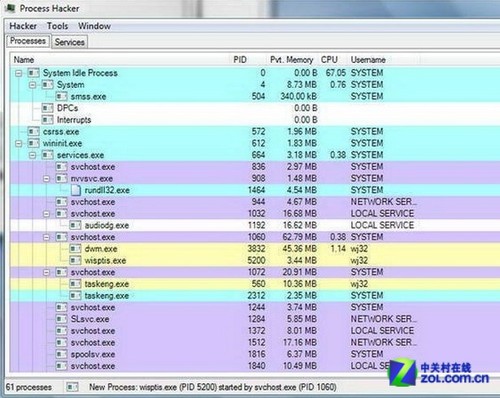
Task: Select the SLsvc.exe process name
Action: click(x=90, y=319)
